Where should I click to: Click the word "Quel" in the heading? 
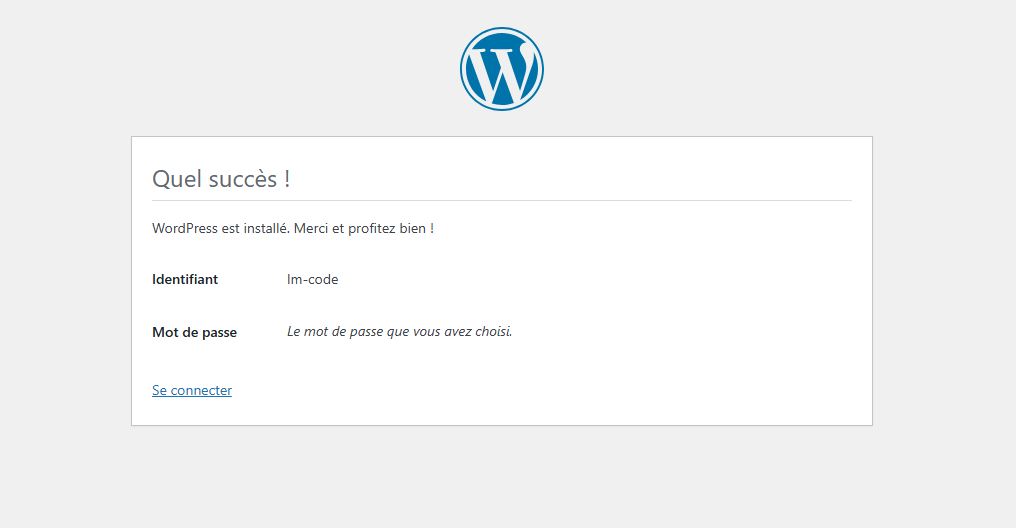pyautogui.click(x=174, y=180)
